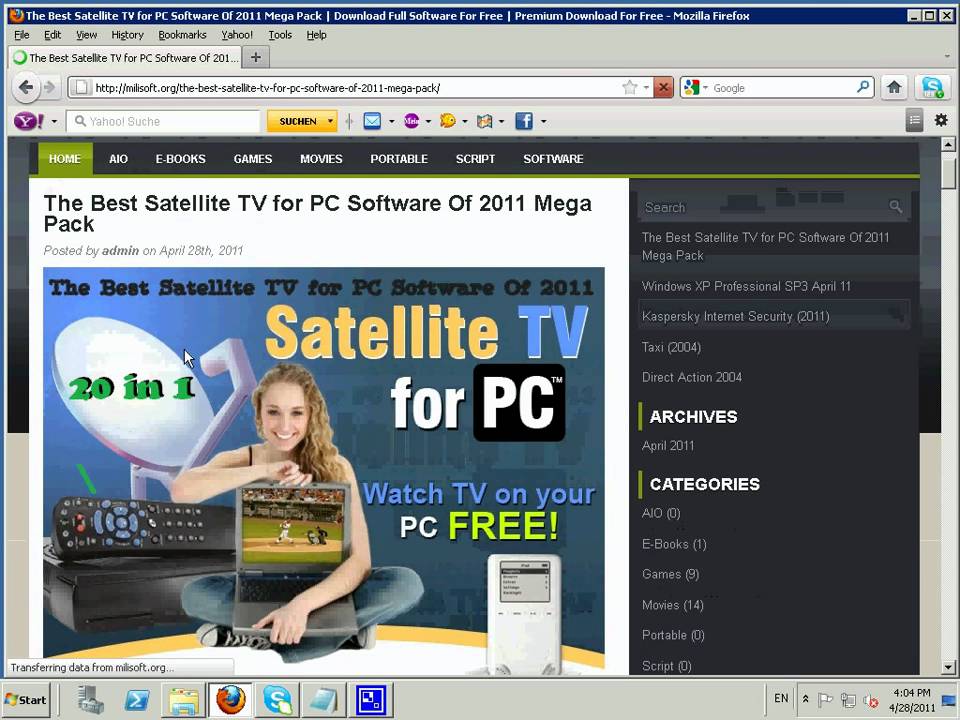Click the sidebar search magnifier icon

click(x=895, y=206)
